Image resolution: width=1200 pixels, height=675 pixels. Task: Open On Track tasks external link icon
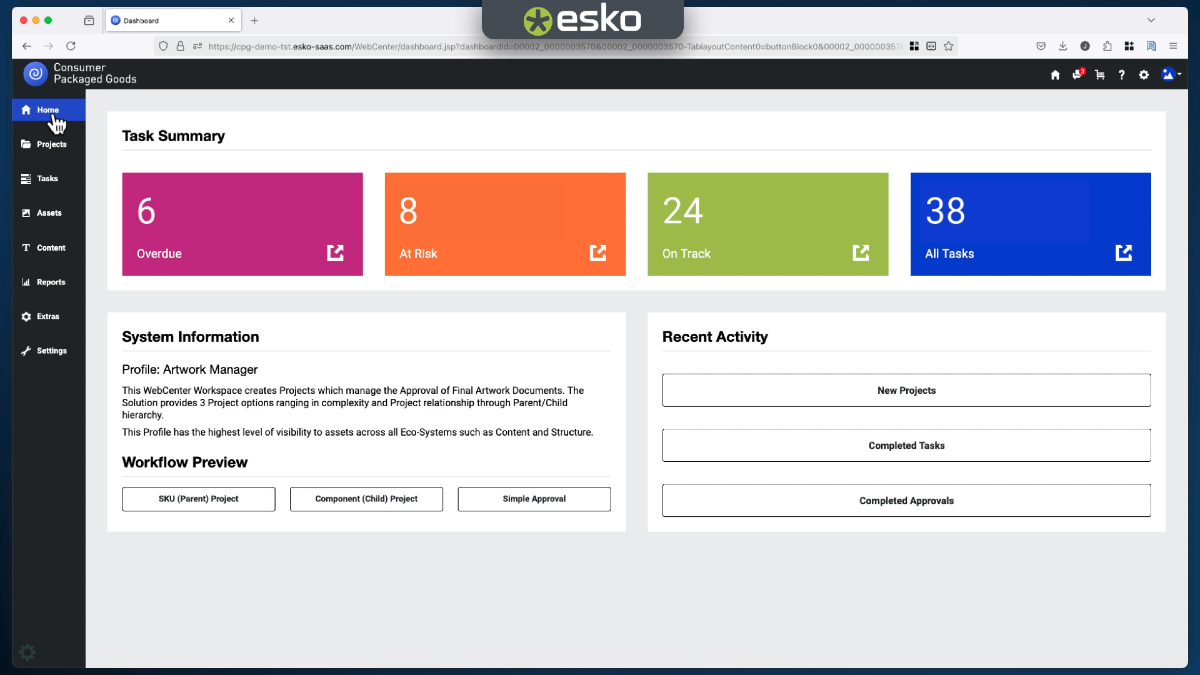[x=860, y=253]
